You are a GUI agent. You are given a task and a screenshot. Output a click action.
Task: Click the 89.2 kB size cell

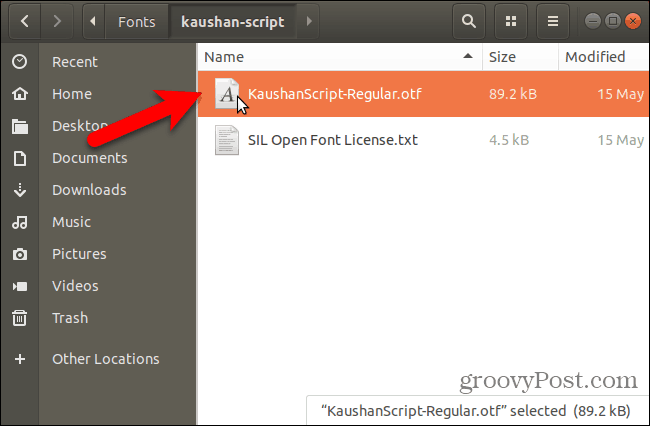click(x=513, y=94)
